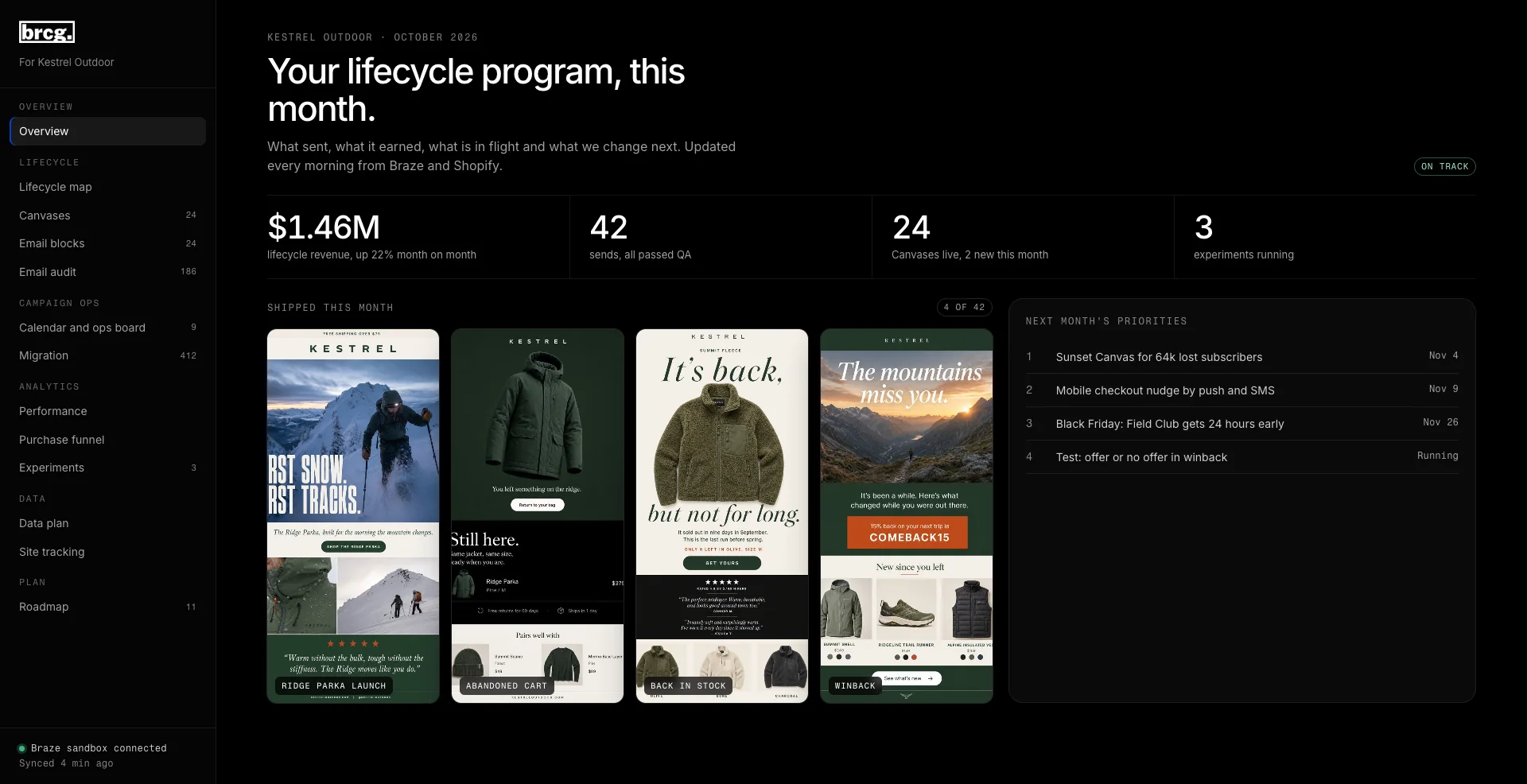The height and width of the screenshot is (784, 1527).
Task: Open the Back In Stock email thumbnail
Action: (722, 516)
